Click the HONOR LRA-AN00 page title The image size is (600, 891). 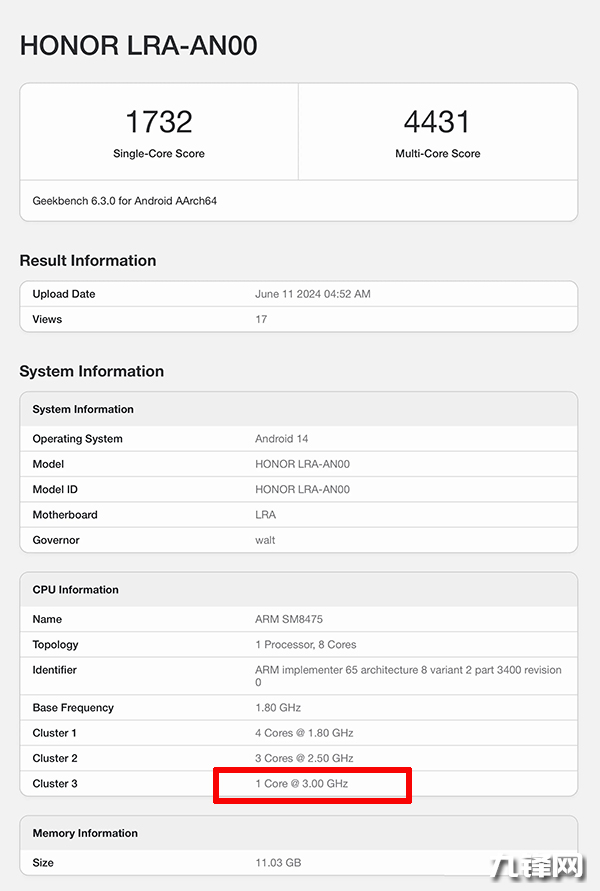point(139,45)
